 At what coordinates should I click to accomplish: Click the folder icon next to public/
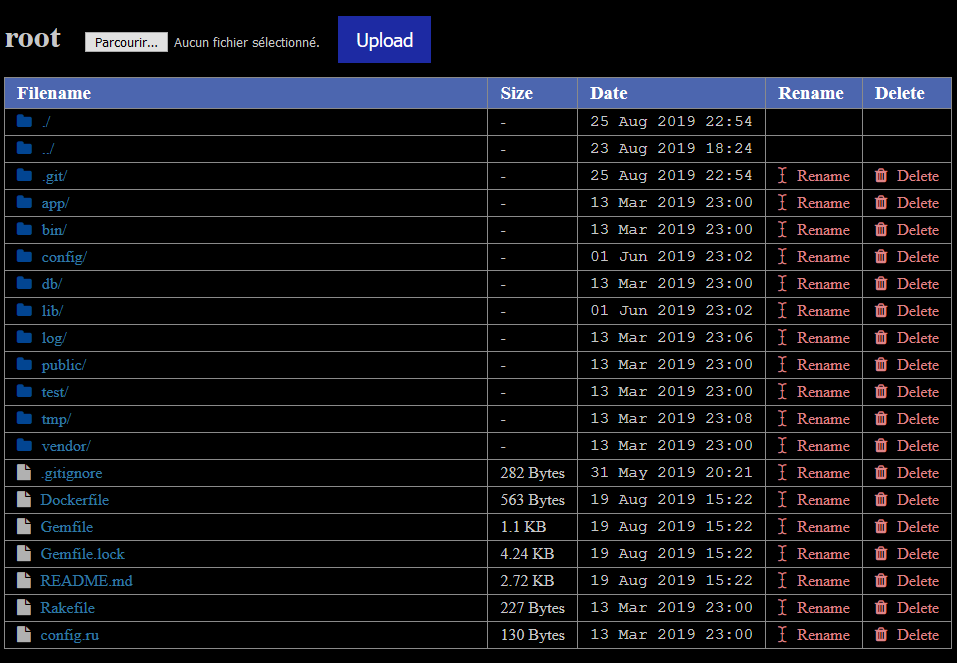[24, 364]
